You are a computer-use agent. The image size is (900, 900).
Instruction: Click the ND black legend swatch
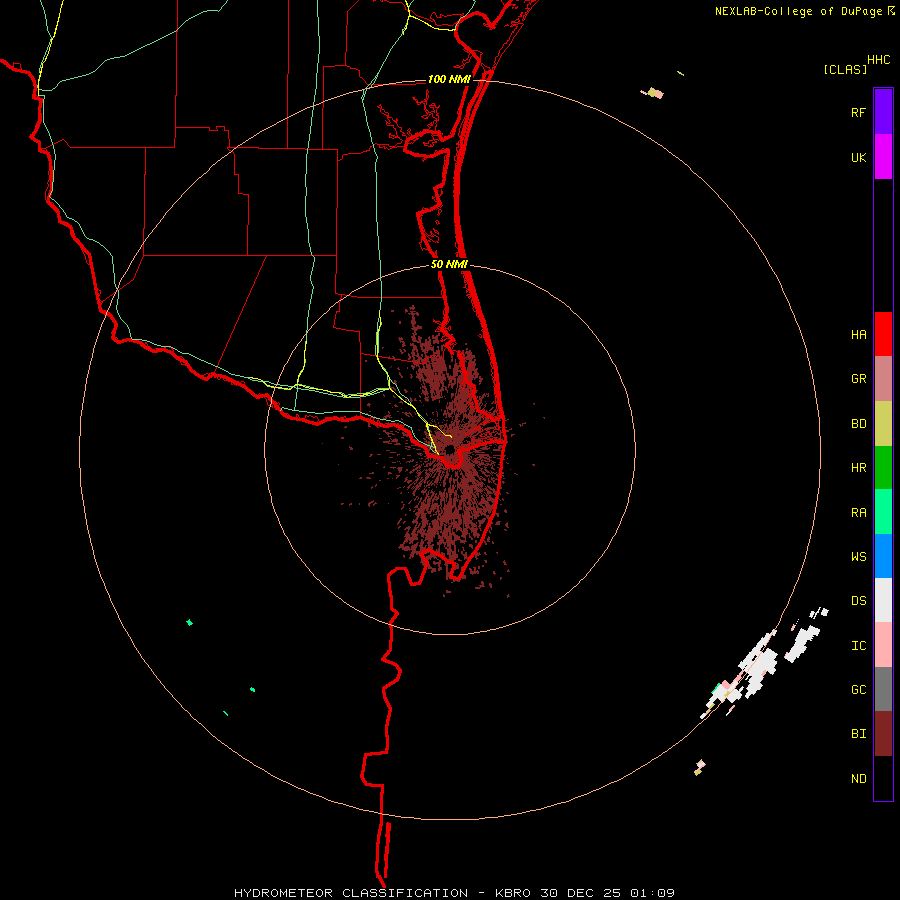point(883,778)
